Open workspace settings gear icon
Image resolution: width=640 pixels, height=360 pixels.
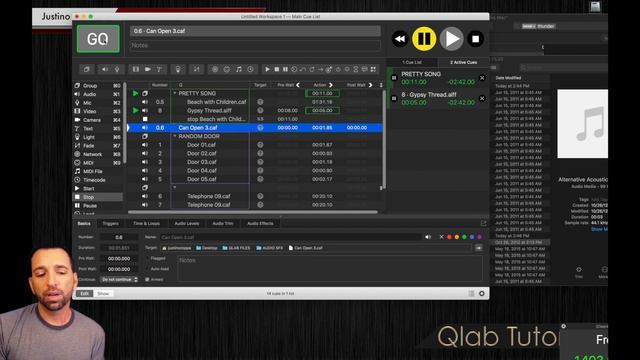coord(482,293)
